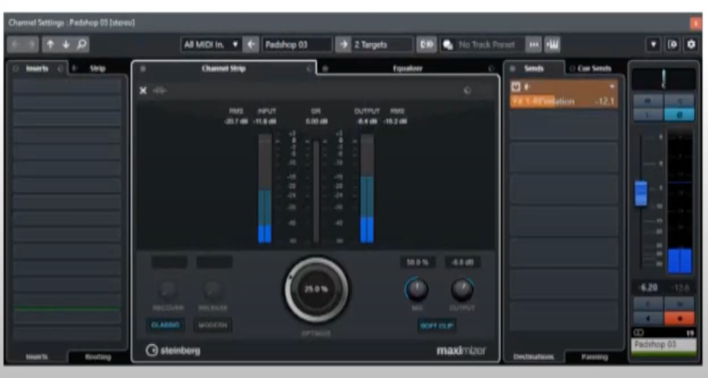Switch to the Sends tab
The image size is (708, 378).
(x=534, y=68)
